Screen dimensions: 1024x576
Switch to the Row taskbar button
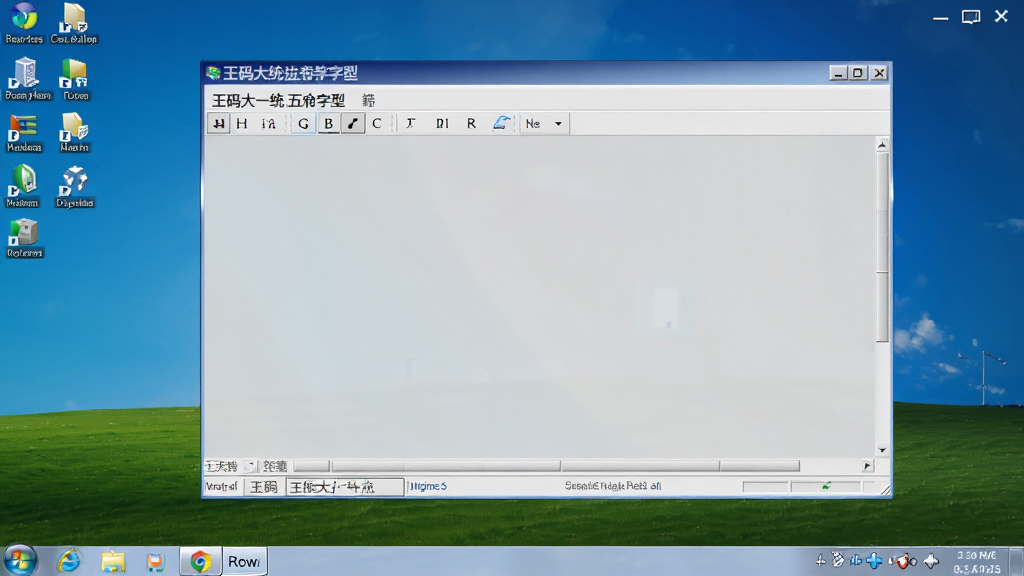(244, 562)
